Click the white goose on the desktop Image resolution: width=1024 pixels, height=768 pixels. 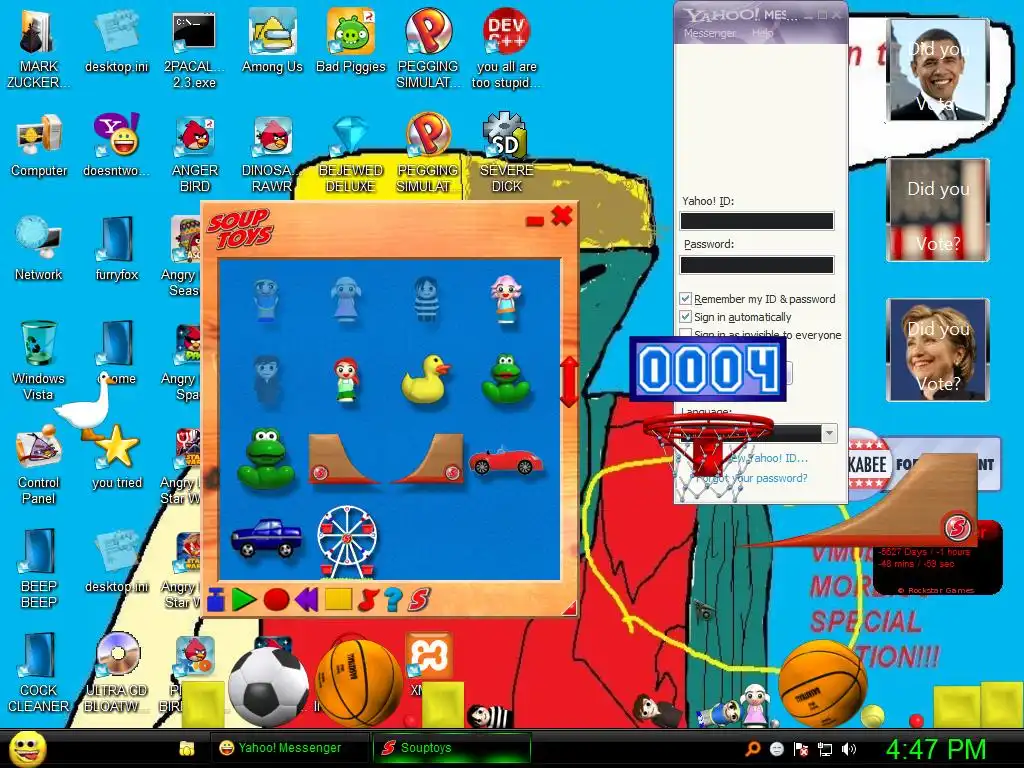click(x=84, y=405)
